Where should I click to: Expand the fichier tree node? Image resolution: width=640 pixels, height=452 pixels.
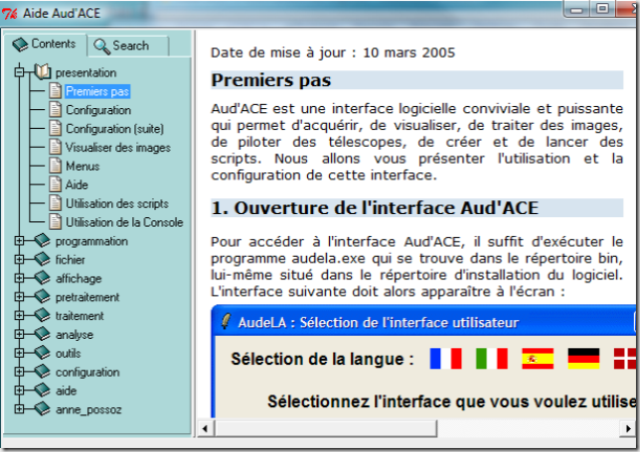[x=19, y=260]
